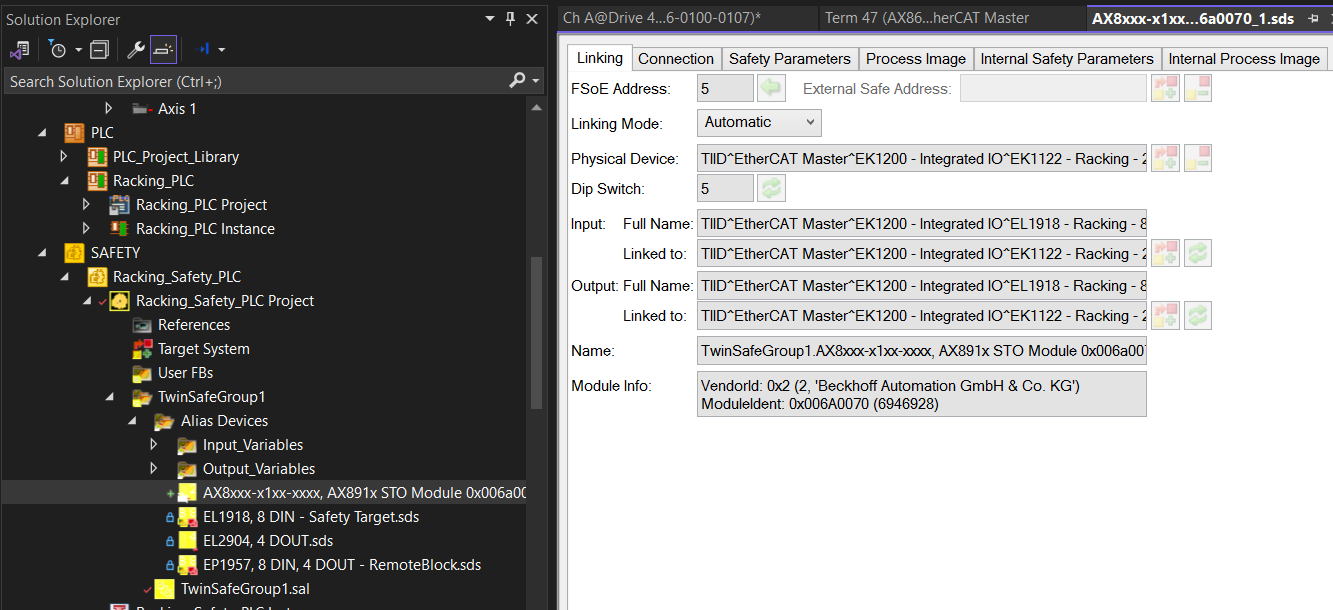Open the Process Image tab
Image resolution: width=1333 pixels, height=610 pixels.
pos(916,59)
